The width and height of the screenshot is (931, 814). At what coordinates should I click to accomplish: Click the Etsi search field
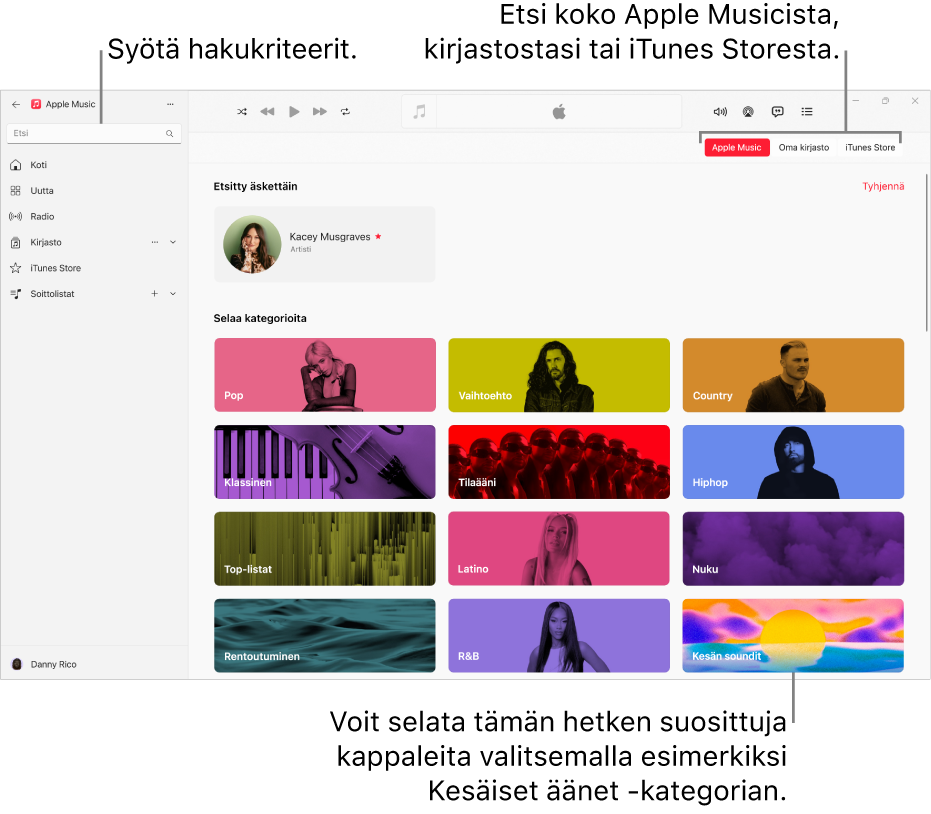pyautogui.click(x=90, y=132)
